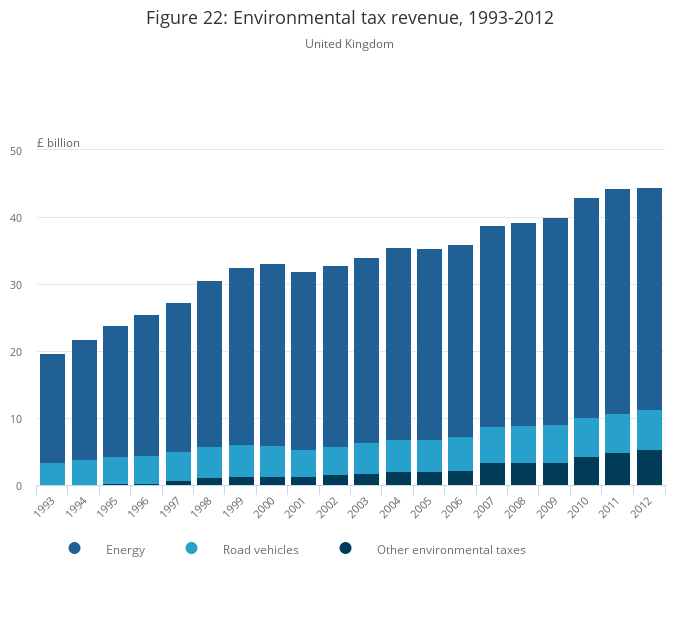The width and height of the screenshot is (700, 635).
Task: Select the 2000 bar's Energy section
Action: (x=272, y=355)
